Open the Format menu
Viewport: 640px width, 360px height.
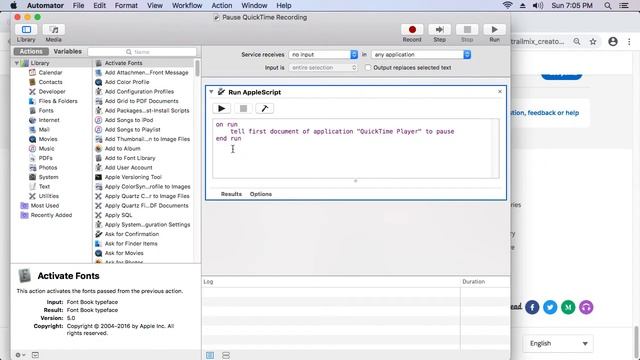(x=126, y=5)
